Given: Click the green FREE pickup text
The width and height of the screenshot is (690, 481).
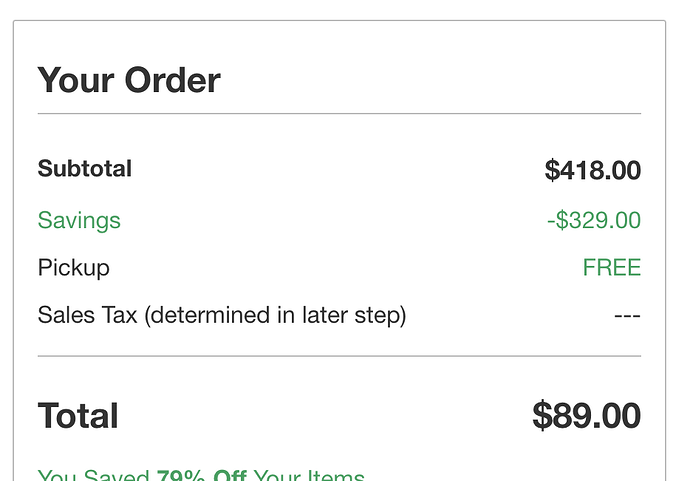Looking at the screenshot, I should (612, 268).
